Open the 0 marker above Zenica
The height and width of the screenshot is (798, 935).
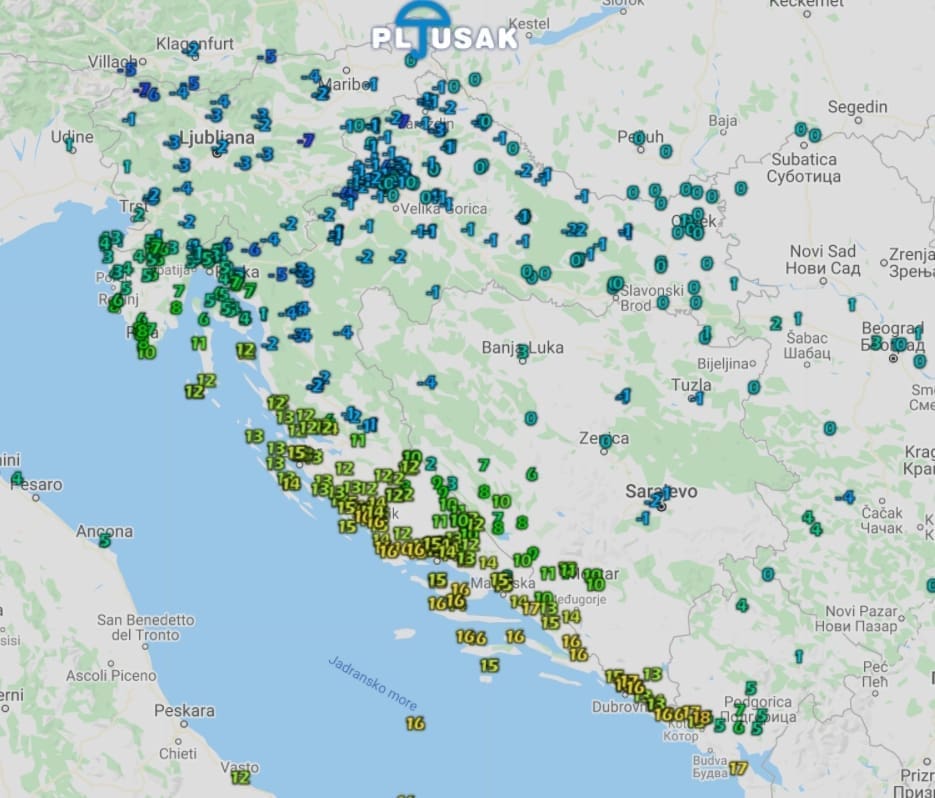[x=530, y=418]
